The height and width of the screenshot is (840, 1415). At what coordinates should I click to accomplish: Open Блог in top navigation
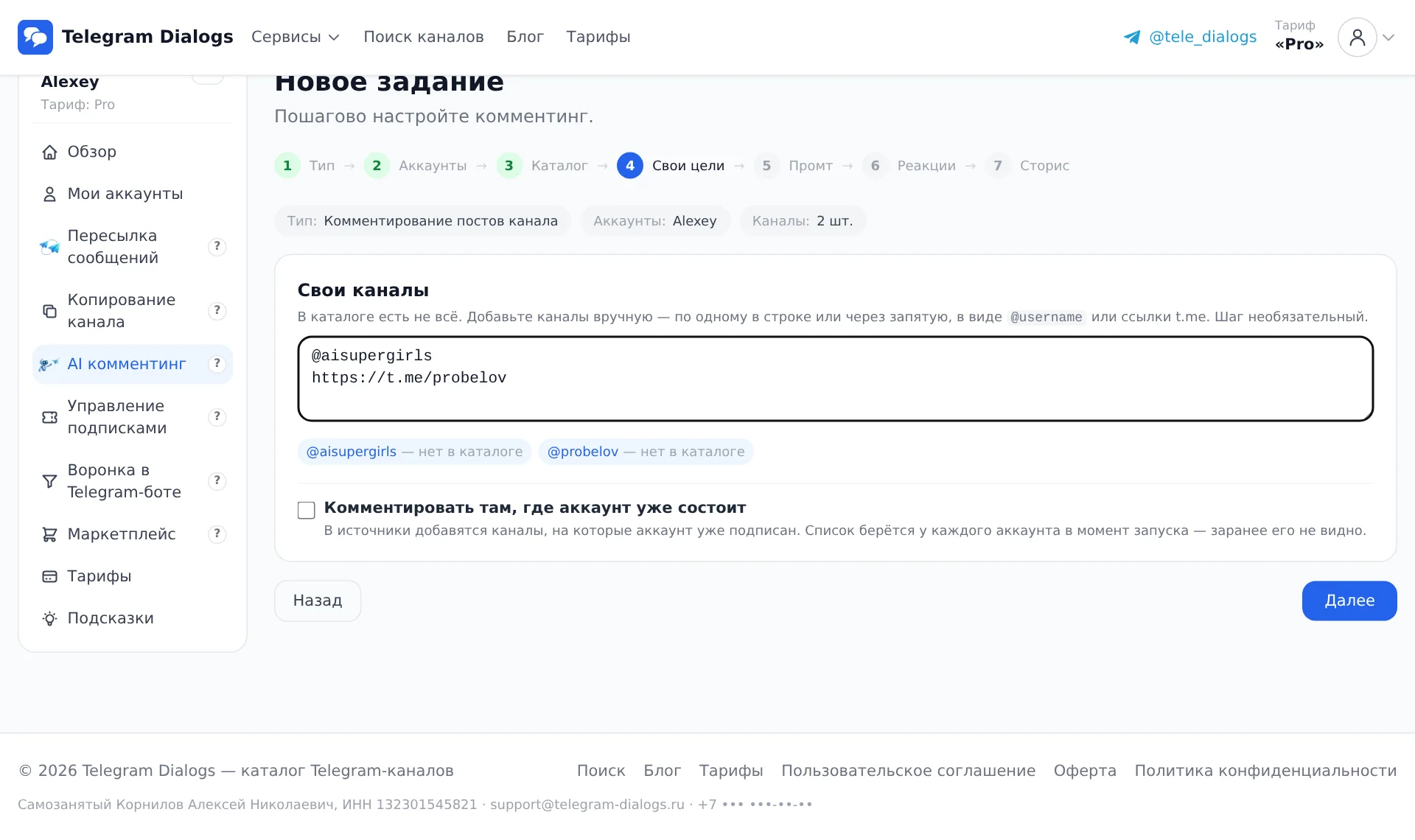525,37
